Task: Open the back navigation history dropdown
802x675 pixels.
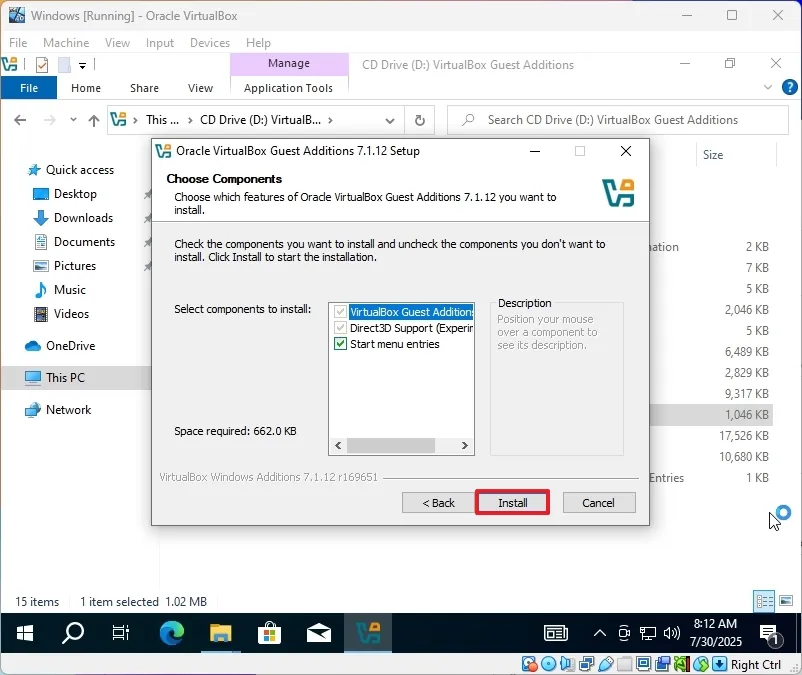Action: pyautogui.click(x=72, y=118)
